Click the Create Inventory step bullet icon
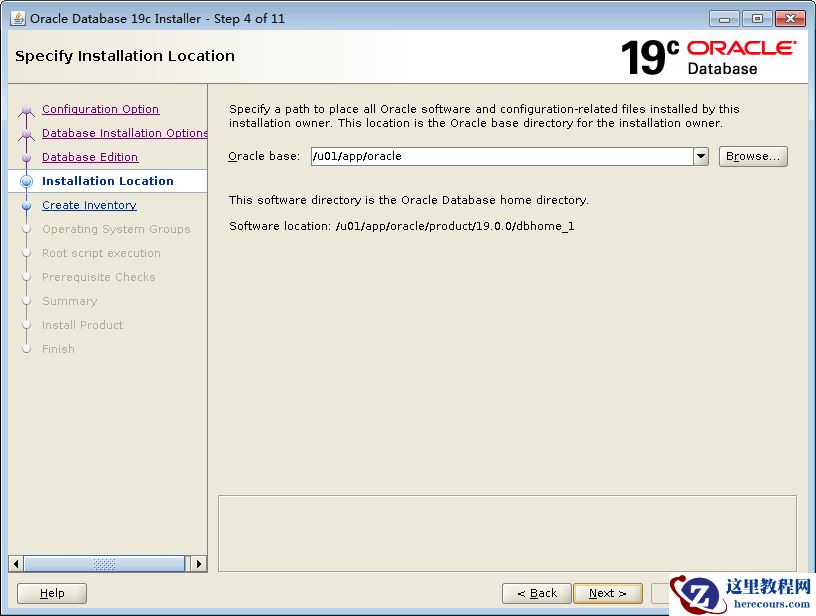 pyautogui.click(x=27, y=206)
